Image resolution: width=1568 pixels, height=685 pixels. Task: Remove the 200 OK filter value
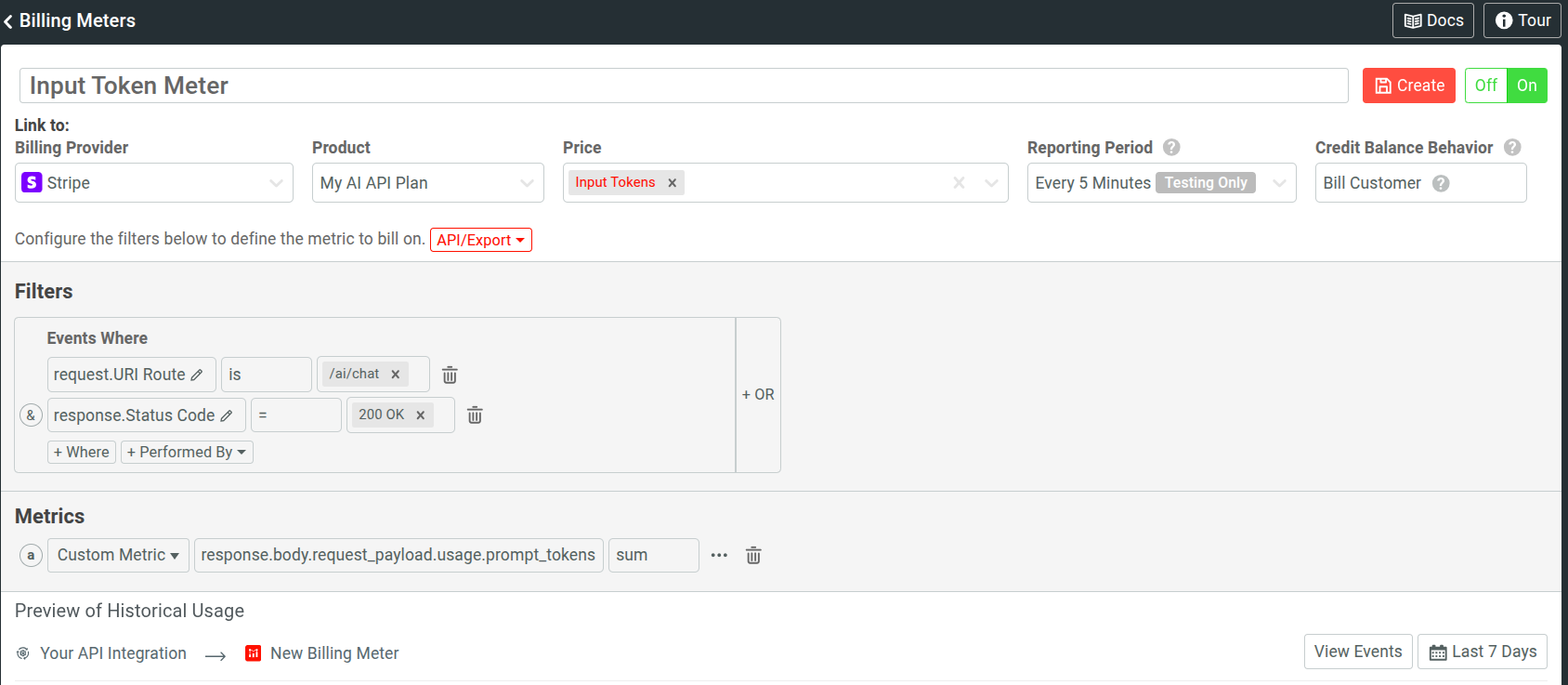point(420,415)
